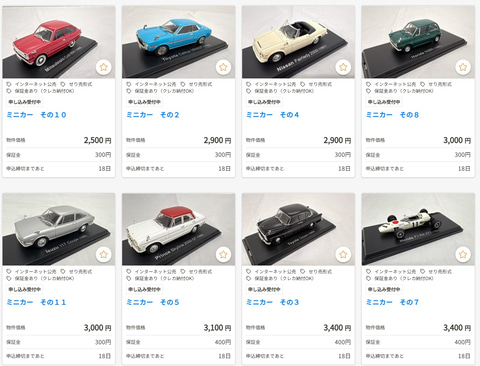Click favorite star on ミニカー その4
Image resolution: width=480 pixels, height=366 pixels.
(343, 67)
